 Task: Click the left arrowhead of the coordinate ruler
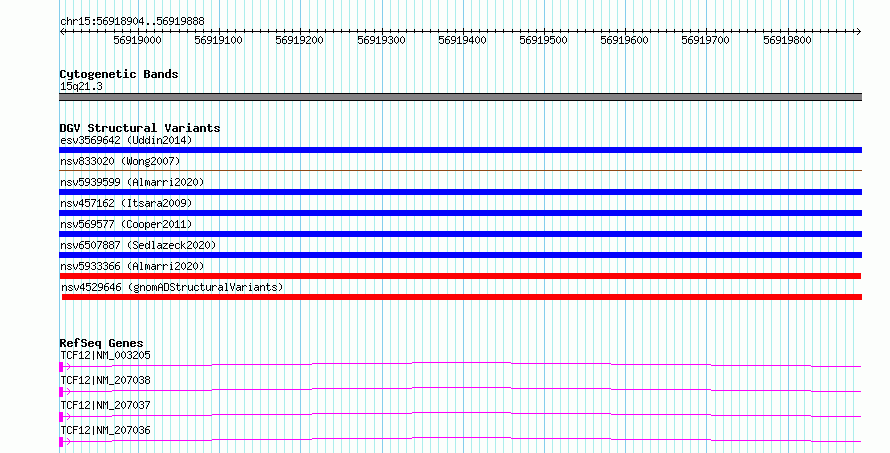coord(62,32)
